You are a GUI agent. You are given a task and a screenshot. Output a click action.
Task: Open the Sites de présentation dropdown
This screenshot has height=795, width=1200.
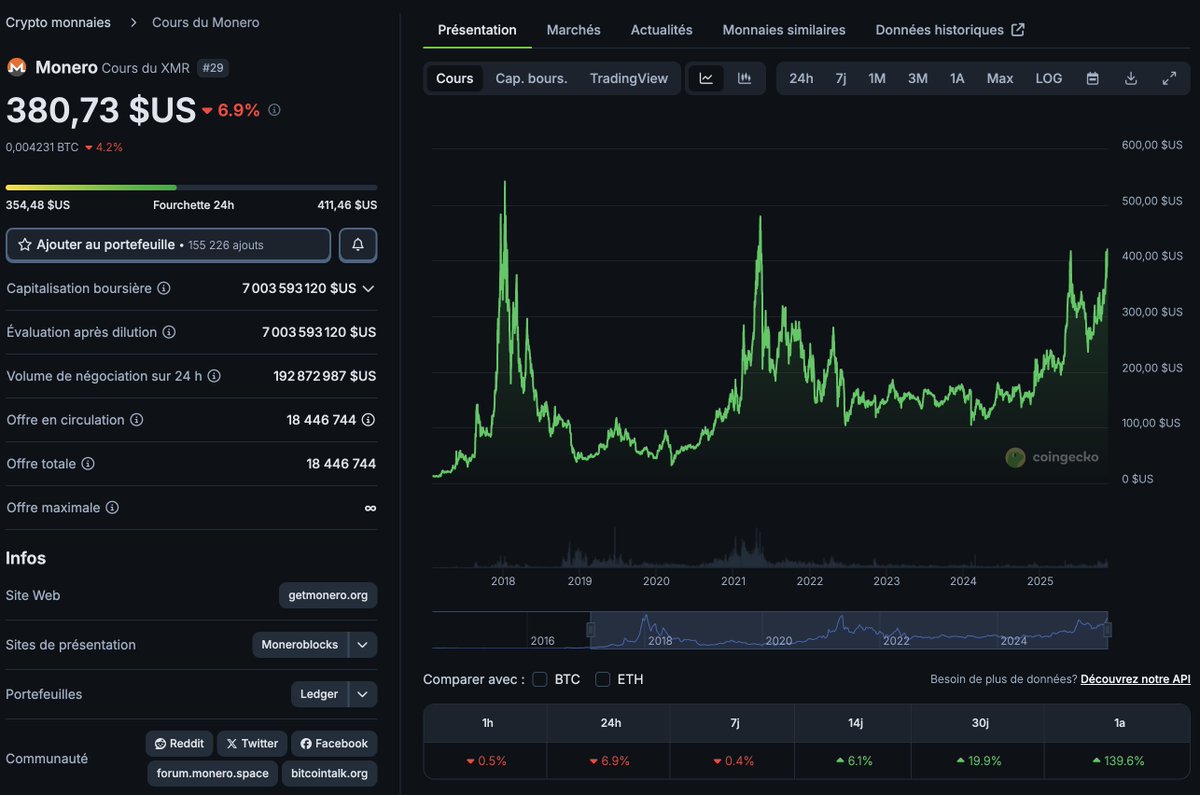click(362, 644)
